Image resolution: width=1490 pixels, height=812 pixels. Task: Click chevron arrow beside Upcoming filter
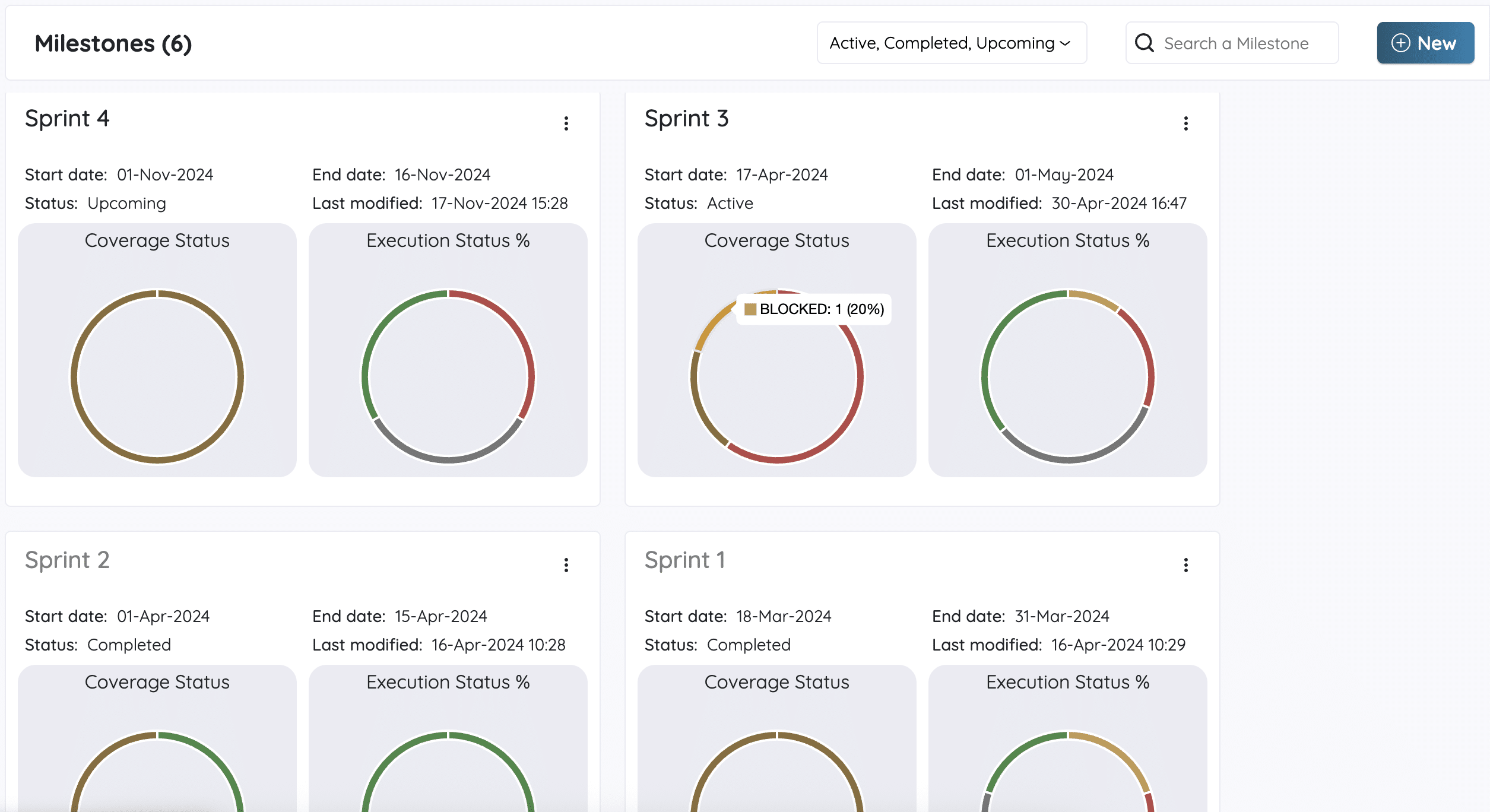(1065, 43)
